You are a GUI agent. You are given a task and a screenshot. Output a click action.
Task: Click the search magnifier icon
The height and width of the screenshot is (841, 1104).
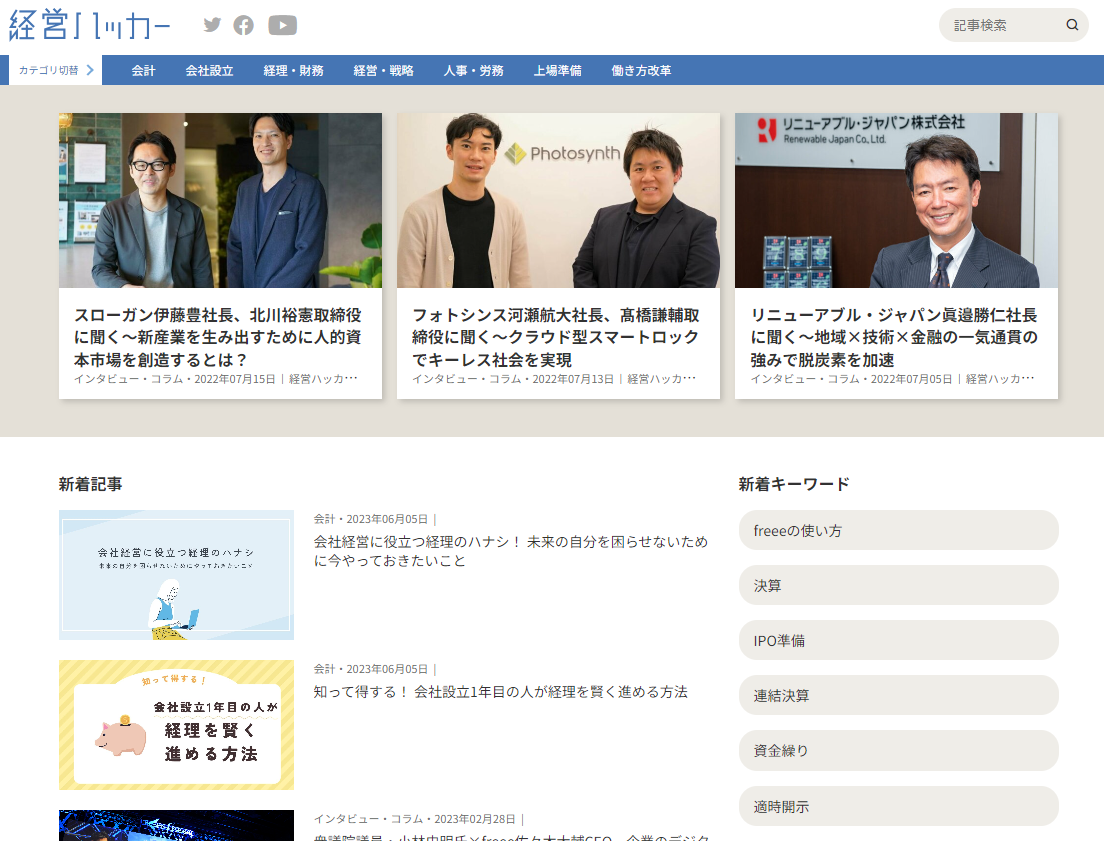coord(1072,25)
